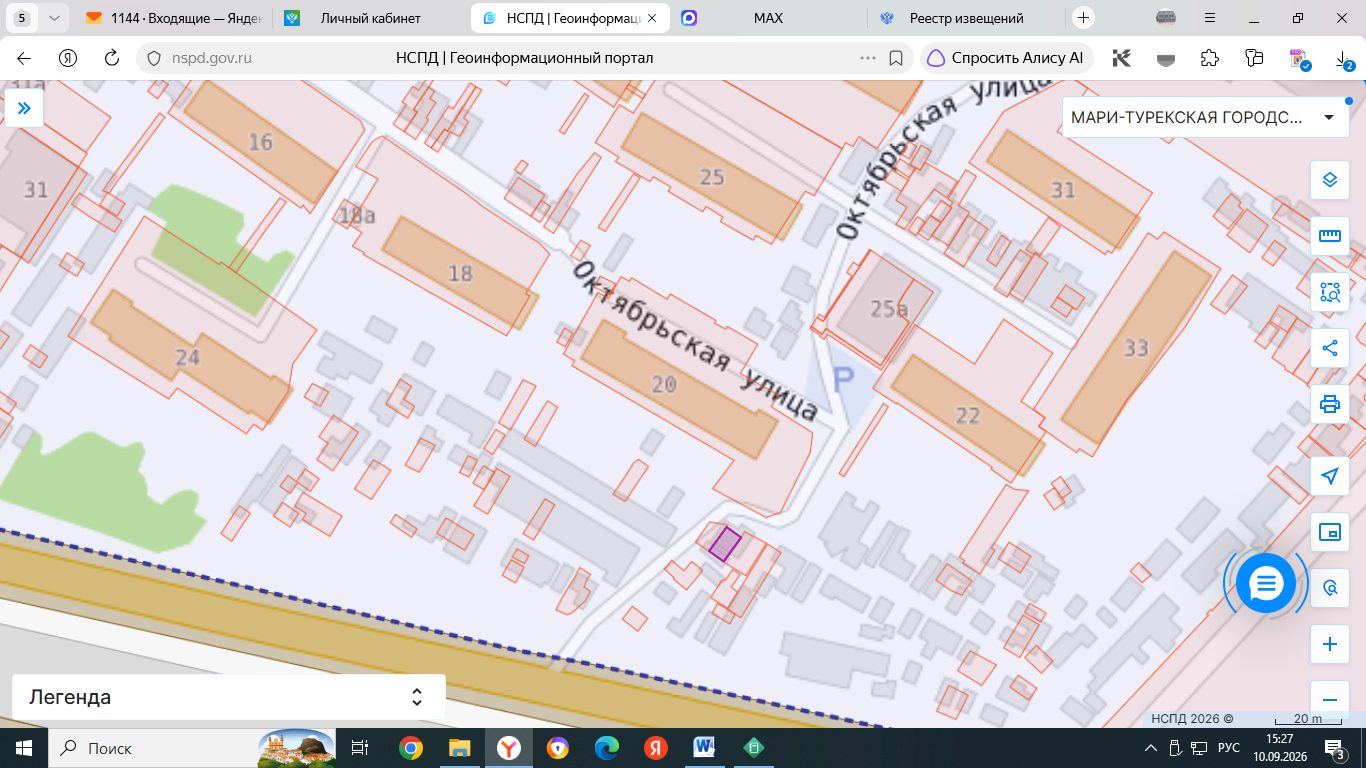Image resolution: width=1366 pixels, height=768 pixels.
Task: Click the building label 24
Action: coord(188,357)
